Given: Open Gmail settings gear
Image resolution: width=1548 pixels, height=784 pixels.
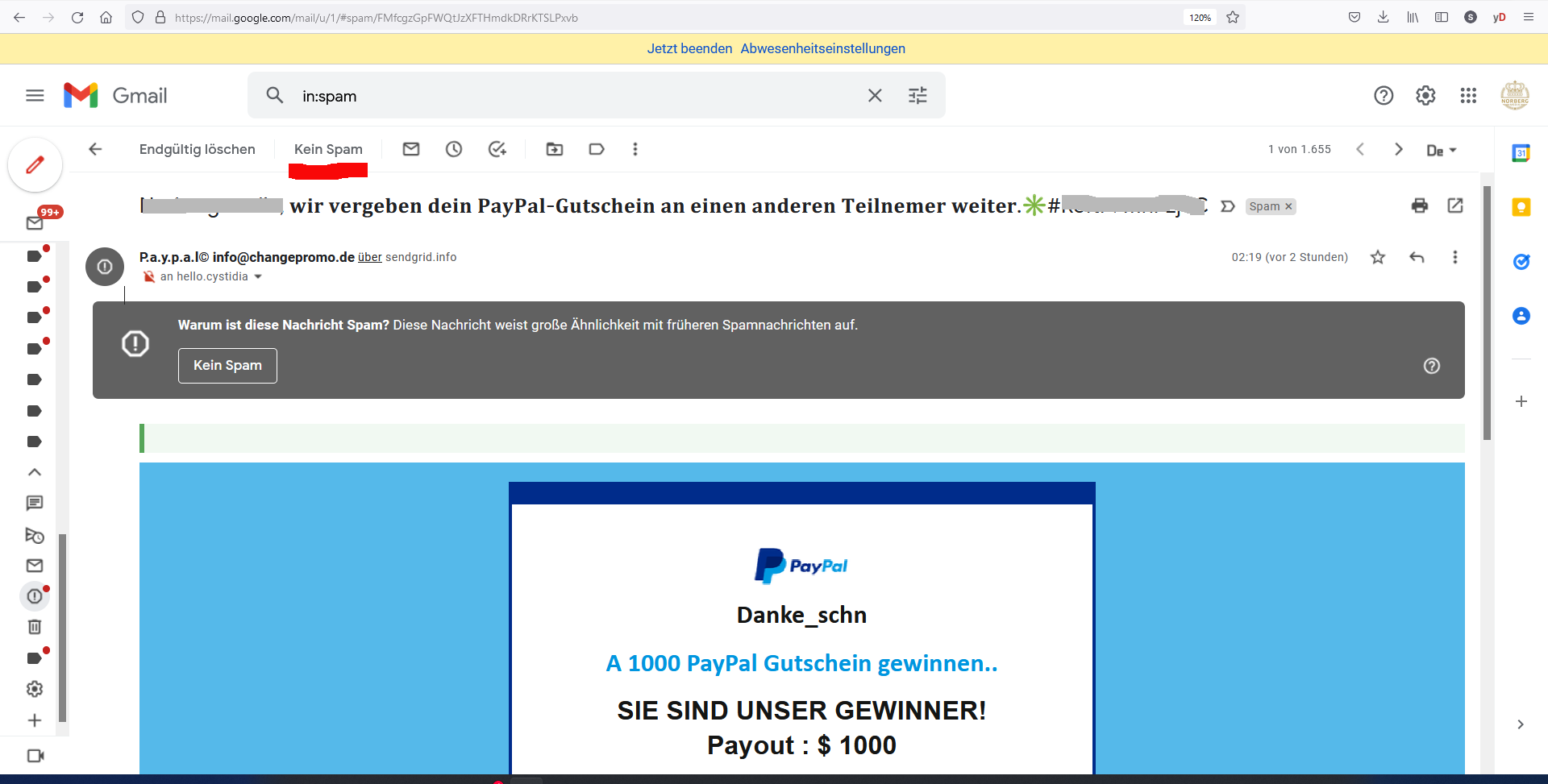Looking at the screenshot, I should point(1425,96).
